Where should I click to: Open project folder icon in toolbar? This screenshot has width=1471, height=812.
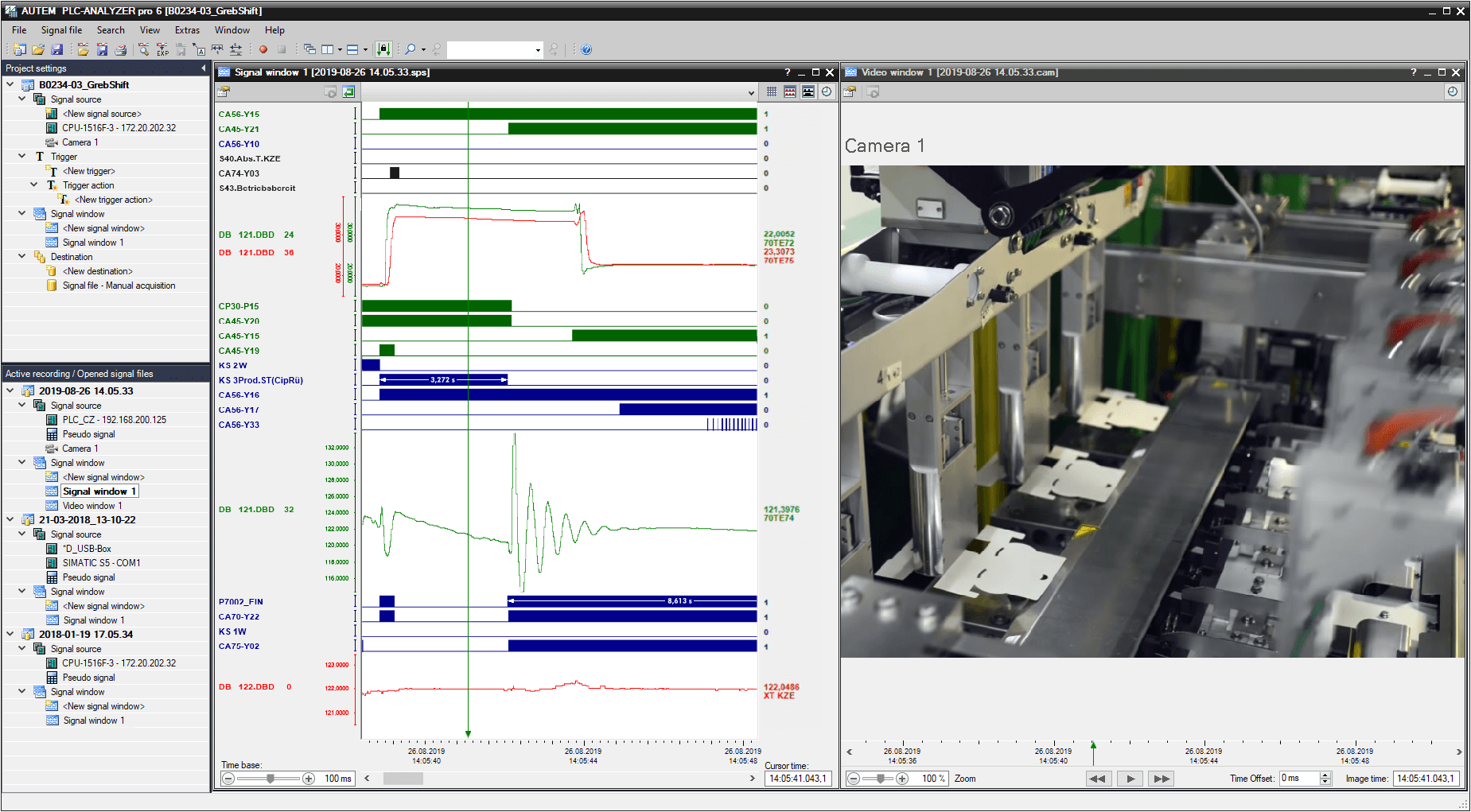pos(37,49)
